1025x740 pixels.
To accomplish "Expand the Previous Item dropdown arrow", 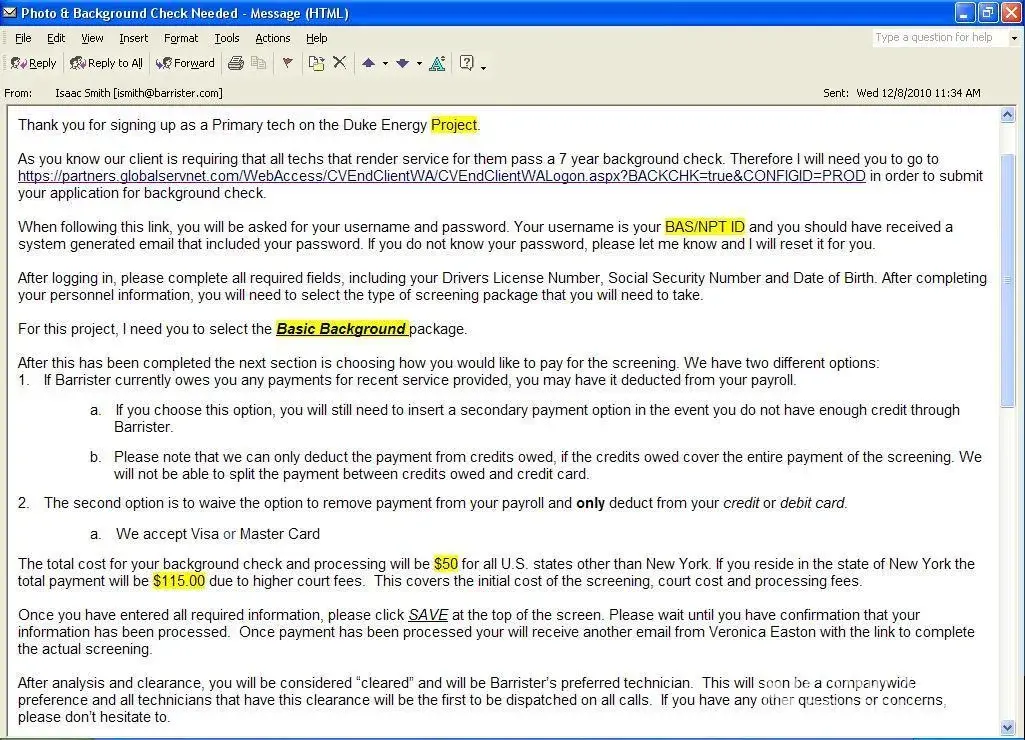I will coord(385,64).
